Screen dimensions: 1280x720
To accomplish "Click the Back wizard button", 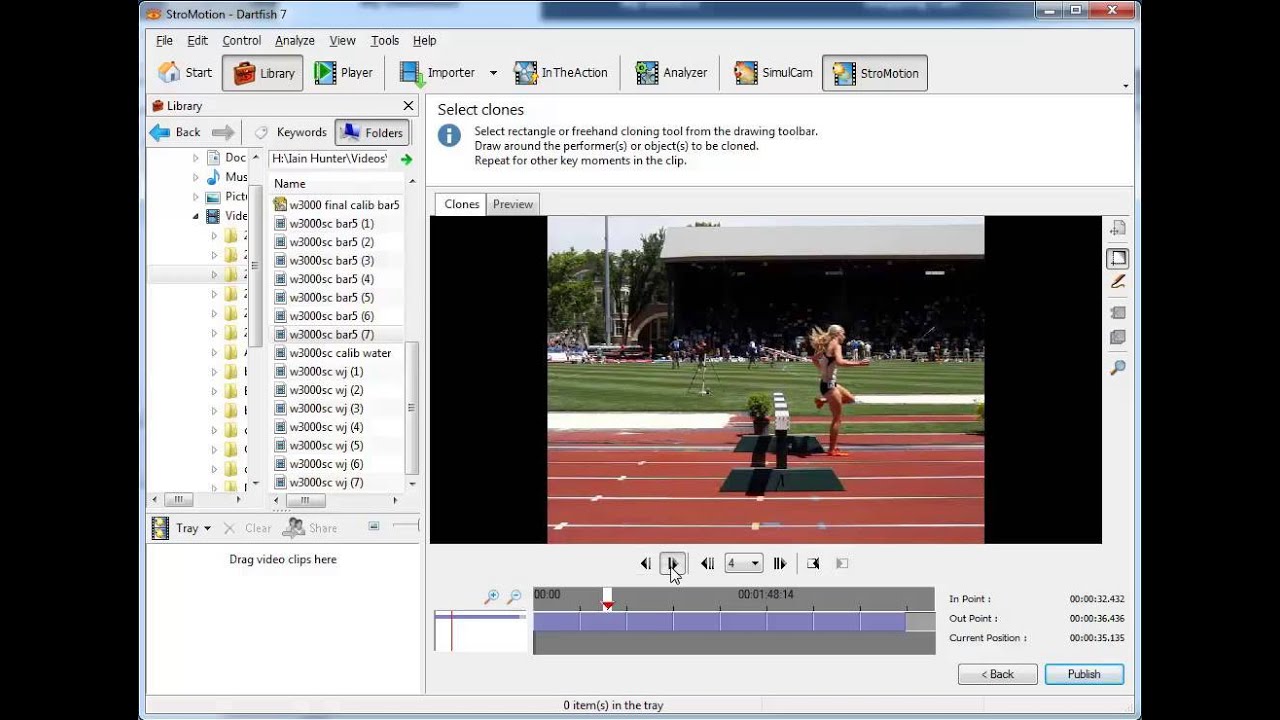I will 997,674.
